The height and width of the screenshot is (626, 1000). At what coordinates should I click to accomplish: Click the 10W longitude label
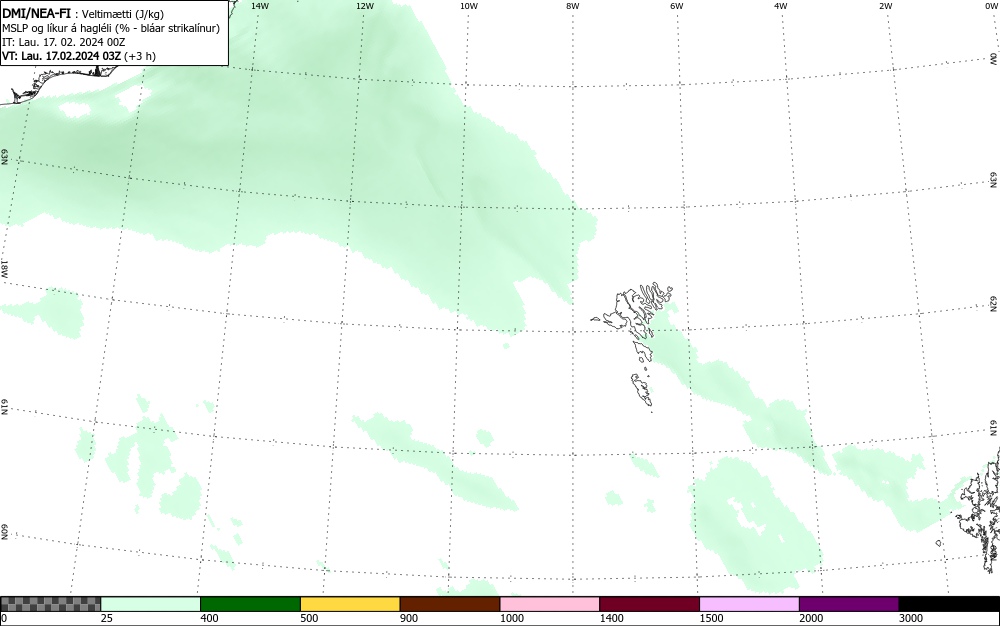469,6
